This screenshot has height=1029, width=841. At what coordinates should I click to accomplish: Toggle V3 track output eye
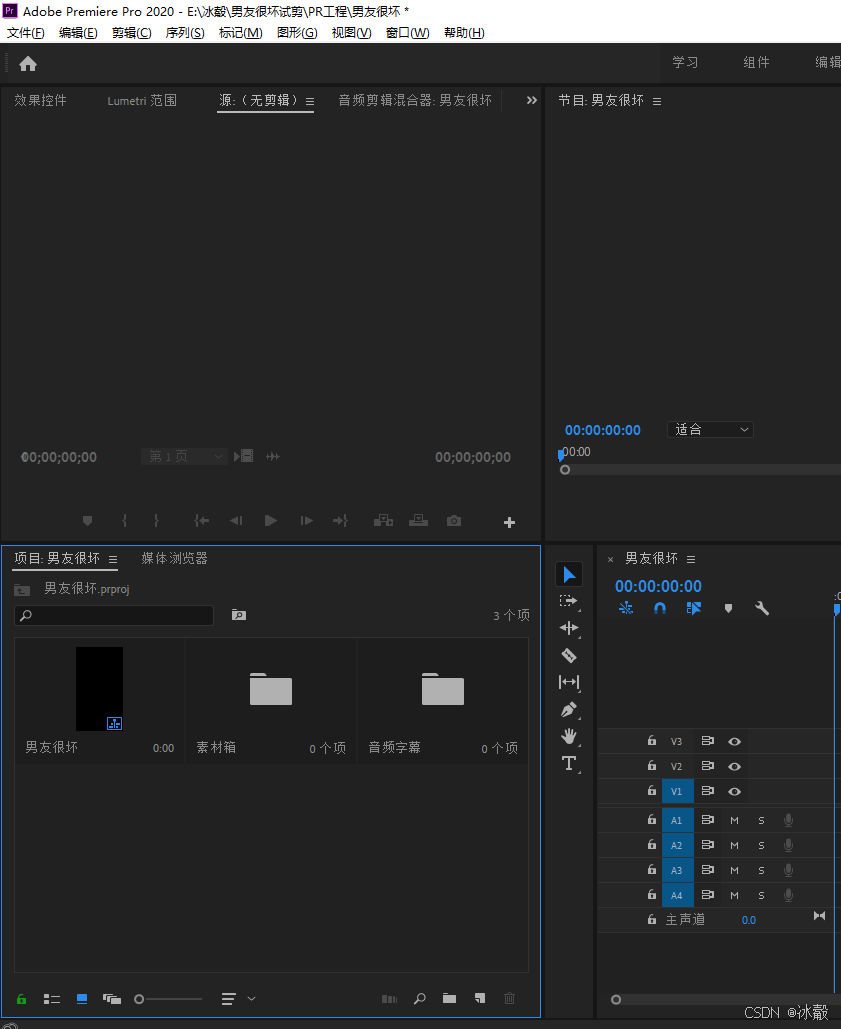pyautogui.click(x=735, y=742)
